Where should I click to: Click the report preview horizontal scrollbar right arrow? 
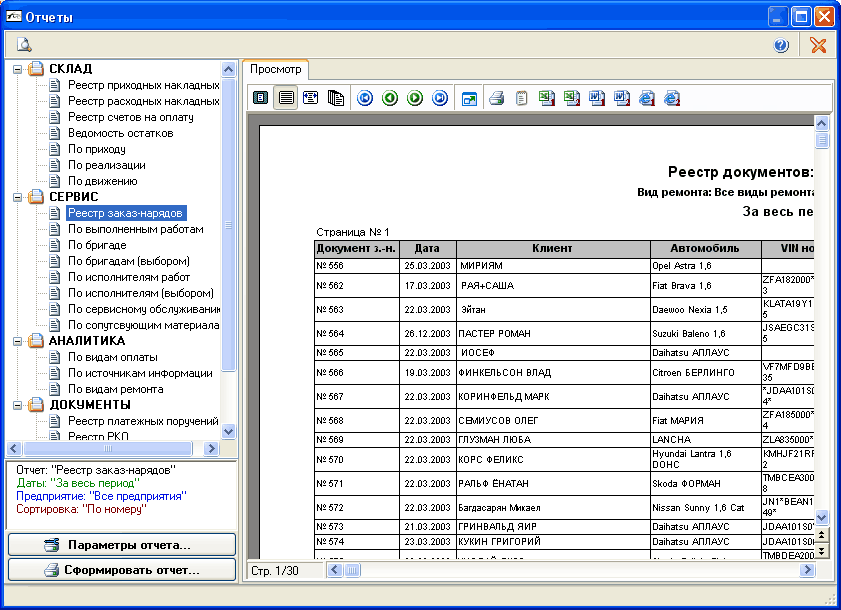(x=807, y=570)
